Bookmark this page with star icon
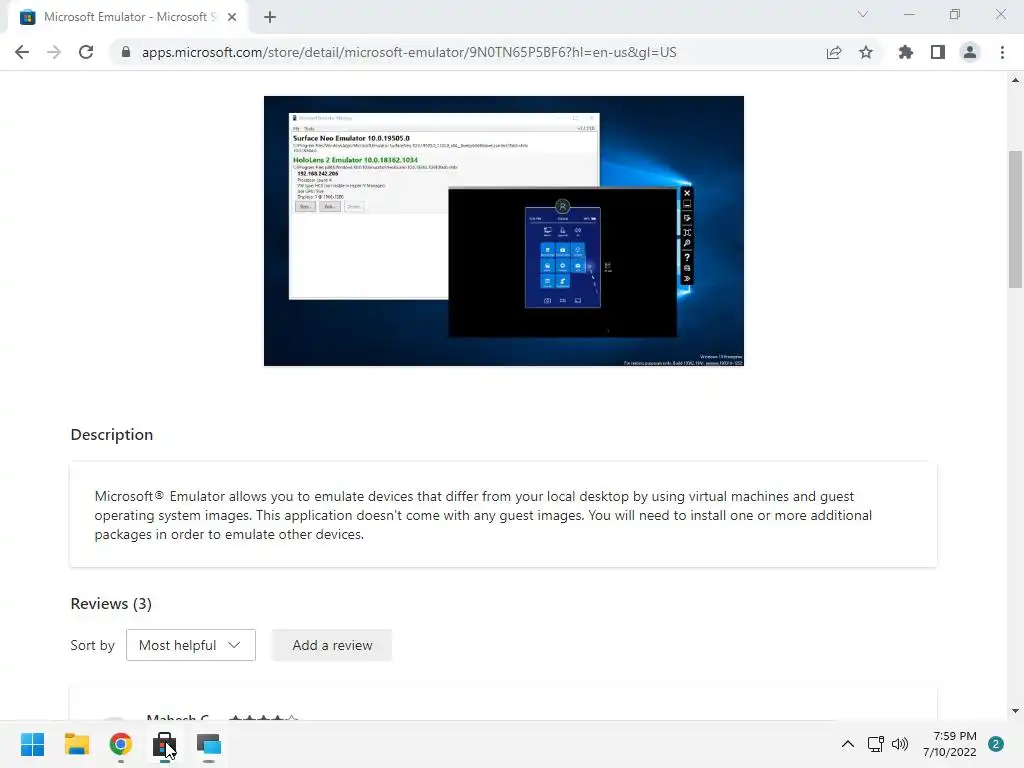 pyautogui.click(x=866, y=52)
